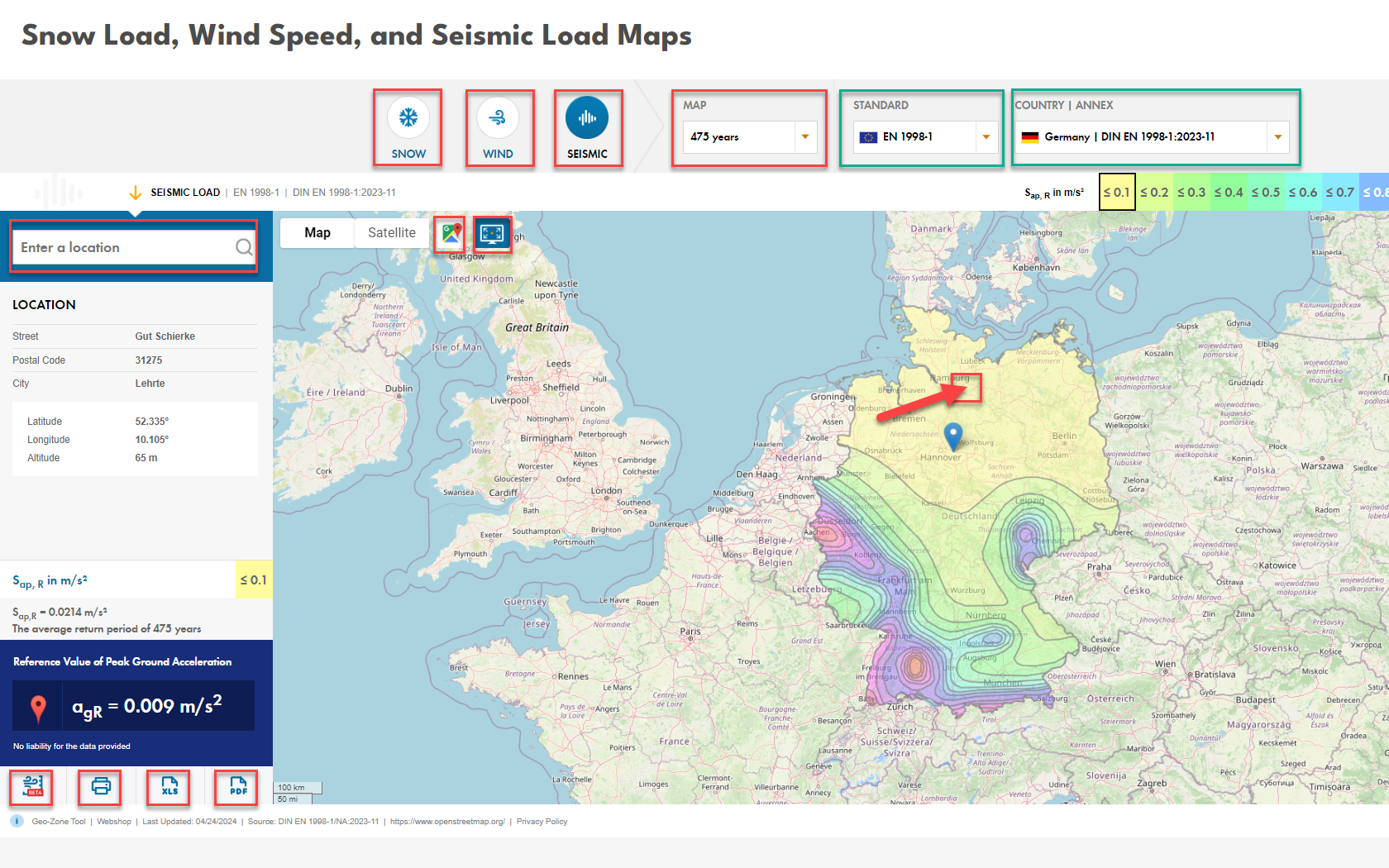The width and height of the screenshot is (1389, 868).
Task: Switch to the Satellite map view
Action: [391, 232]
